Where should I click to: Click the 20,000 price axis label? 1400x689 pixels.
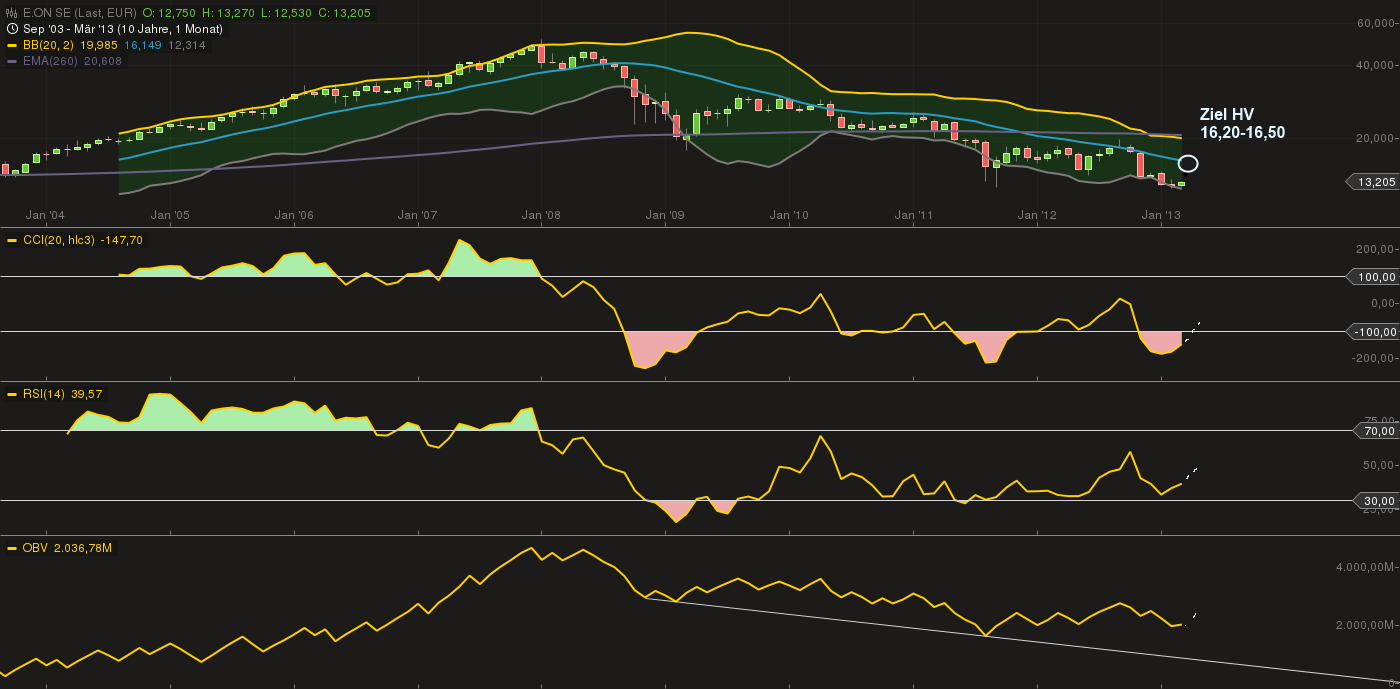[x=1376, y=139]
